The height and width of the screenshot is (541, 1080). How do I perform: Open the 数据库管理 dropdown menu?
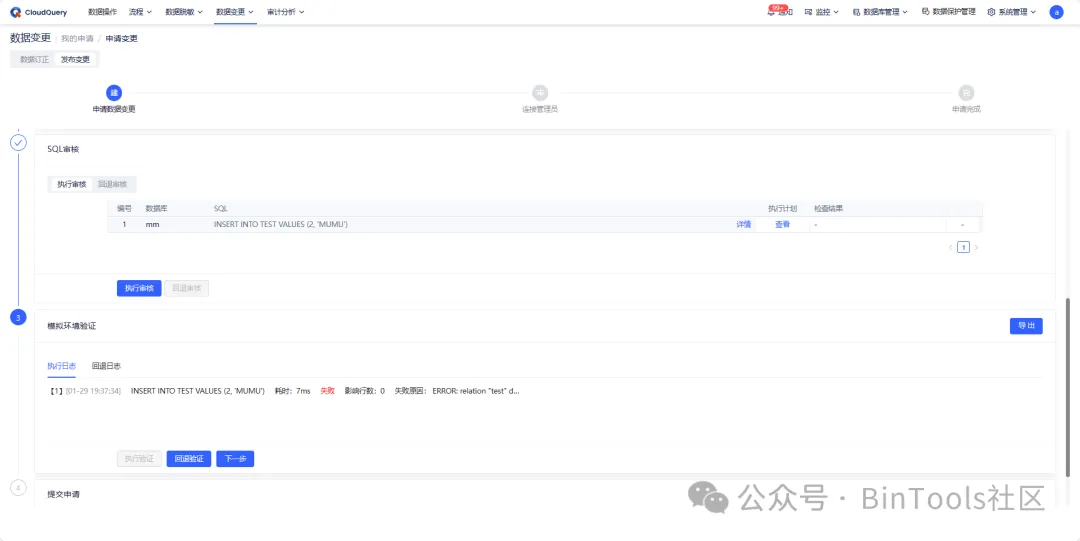(x=881, y=12)
